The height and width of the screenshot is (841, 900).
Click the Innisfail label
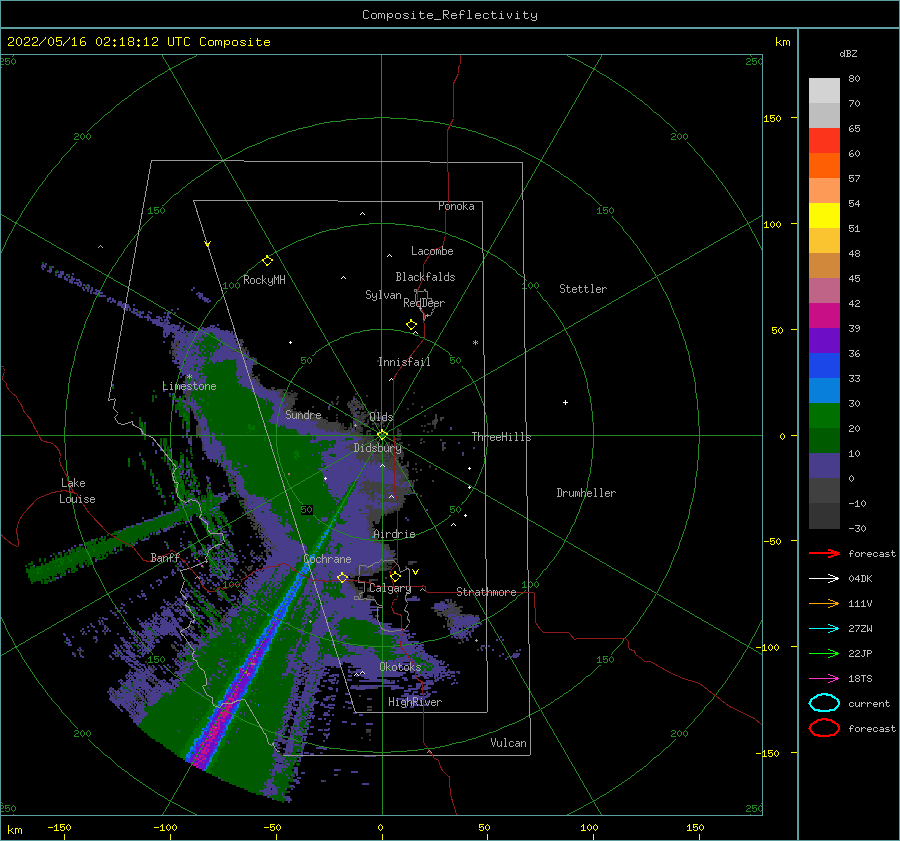tap(404, 362)
